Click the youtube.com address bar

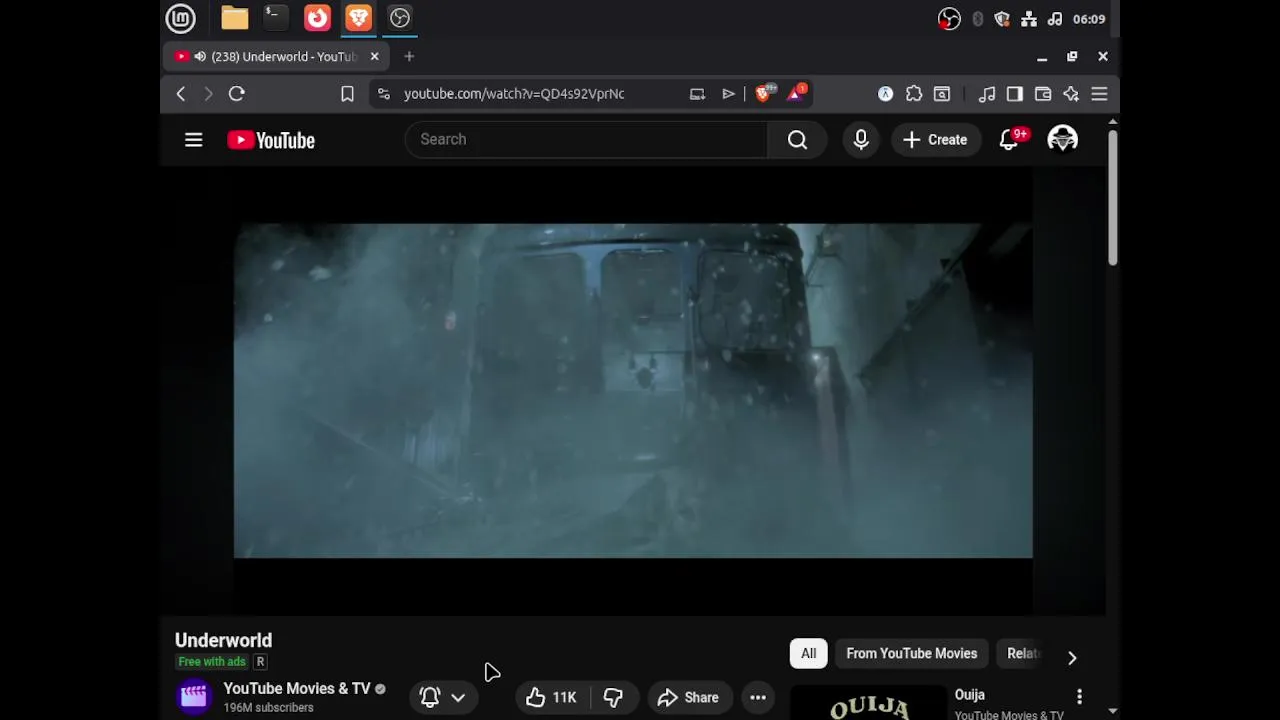point(514,94)
